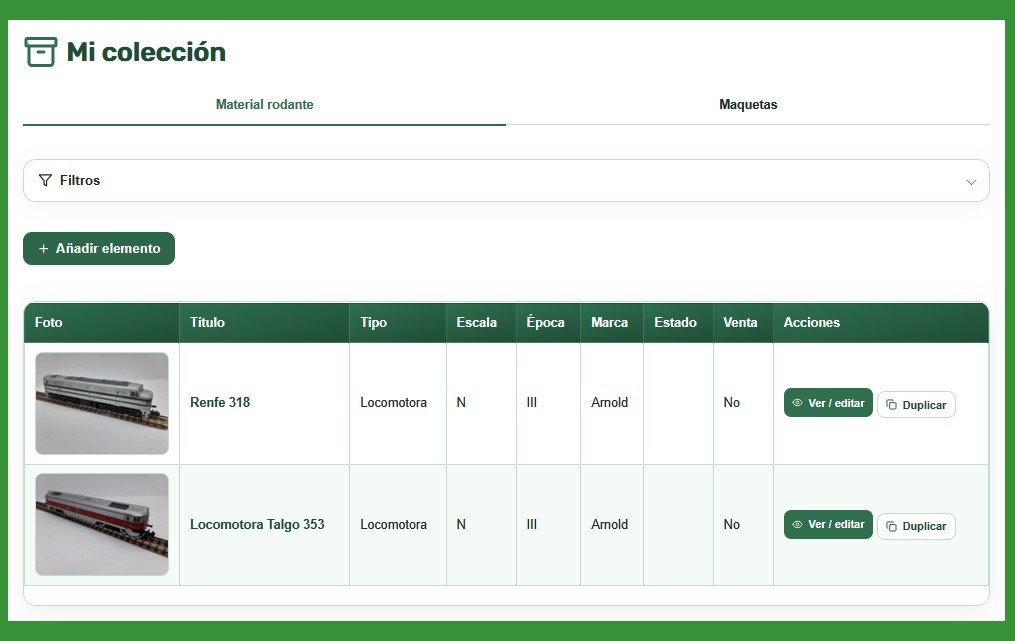1015x641 pixels.
Task: Click the eye icon in Renfe 318 row
Action: pyautogui.click(x=798, y=403)
